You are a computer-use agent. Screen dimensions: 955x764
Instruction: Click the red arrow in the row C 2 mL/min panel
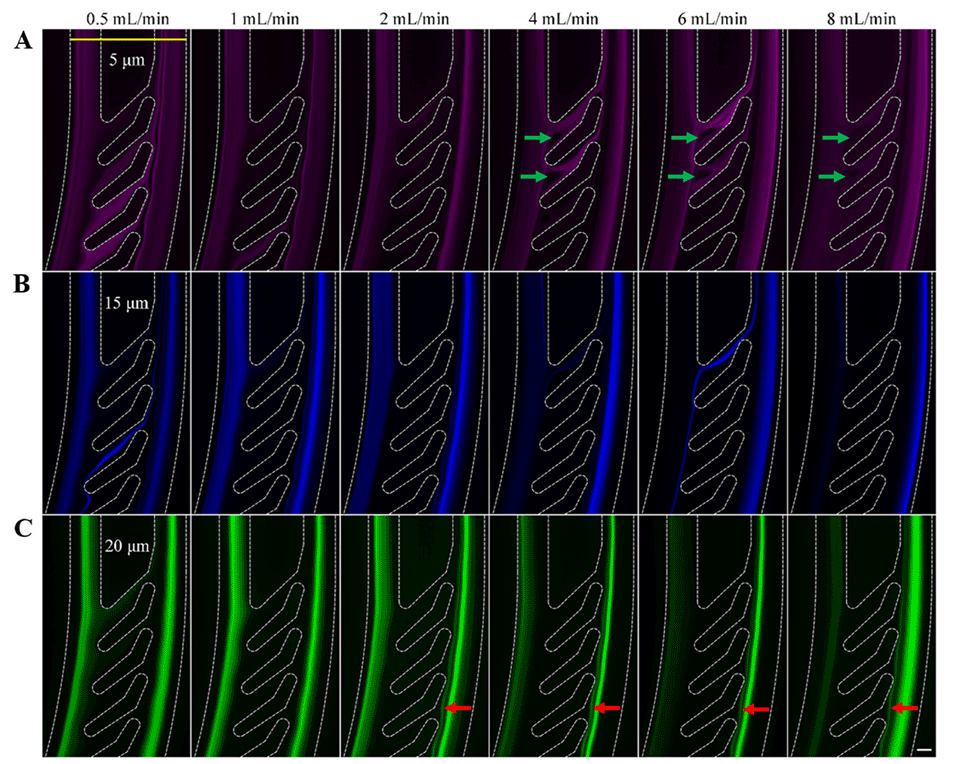click(x=459, y=708)
